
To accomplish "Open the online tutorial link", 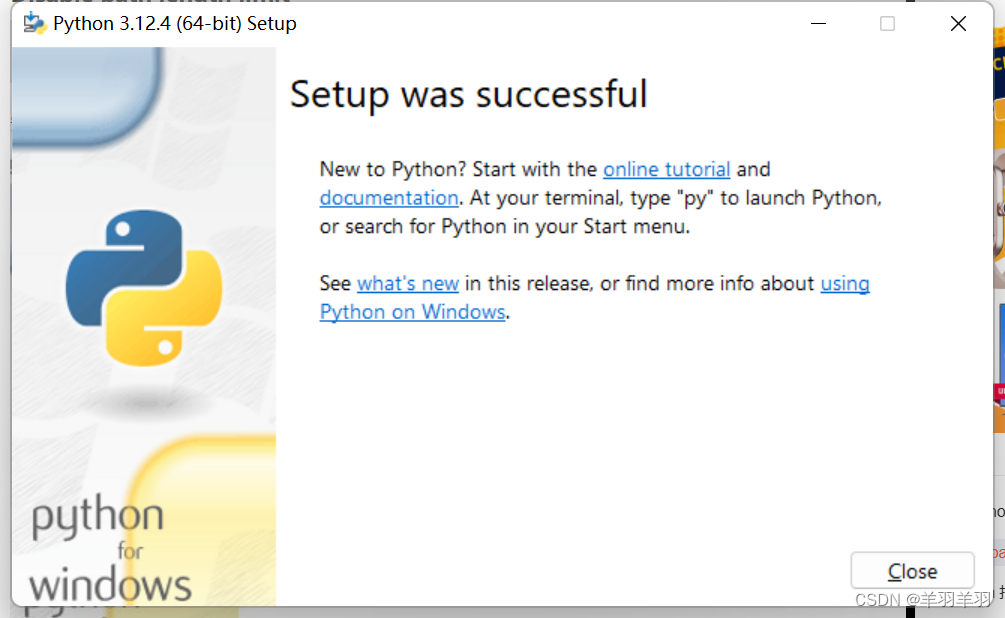I will (667, 169).
